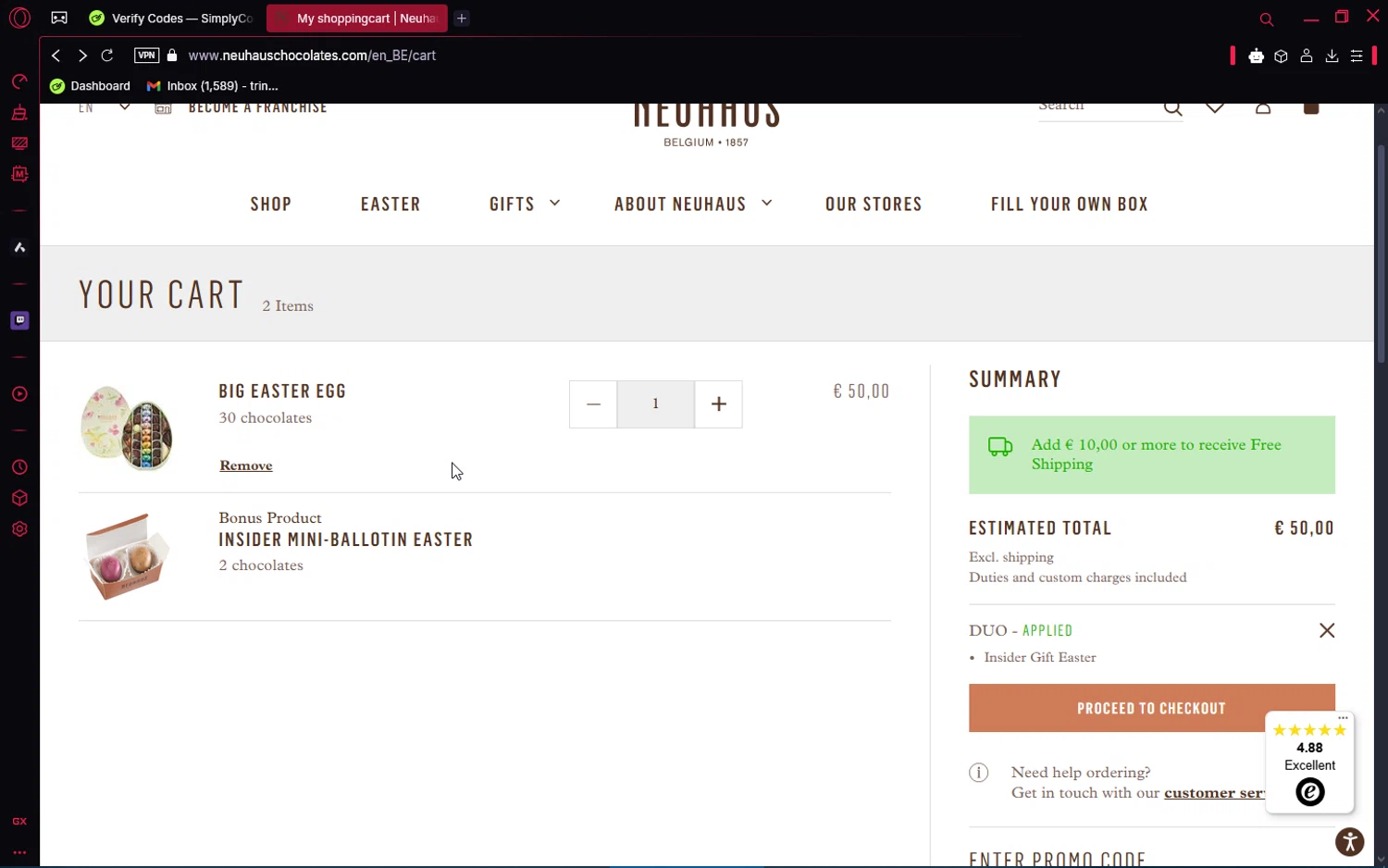Open GX Cleaner broom icon in sidebar
This screenshot has width=1388, height=868.
point(19,113)
